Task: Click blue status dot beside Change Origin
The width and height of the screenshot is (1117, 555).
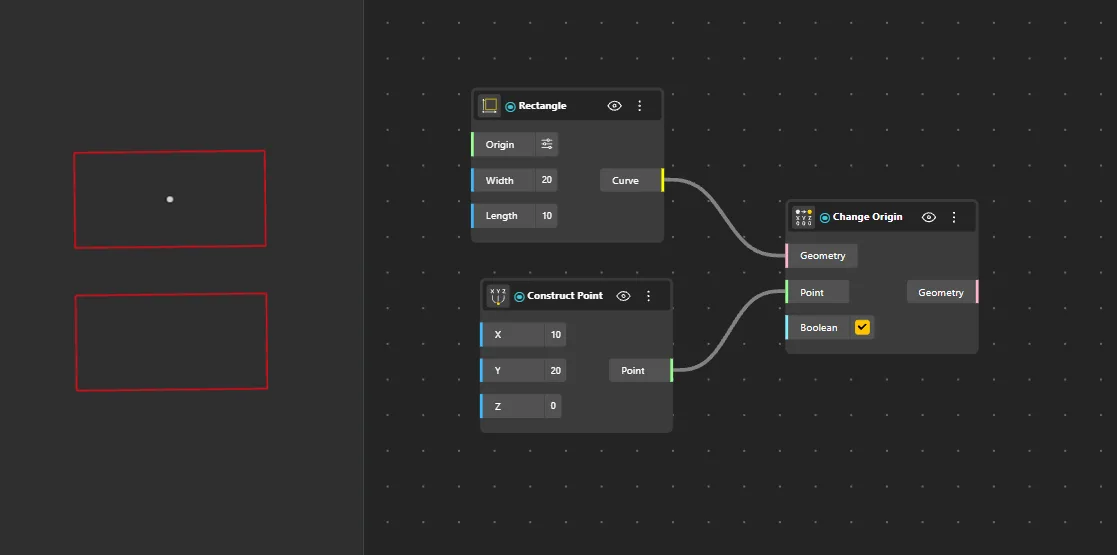Action: click(x=825, y=218)
